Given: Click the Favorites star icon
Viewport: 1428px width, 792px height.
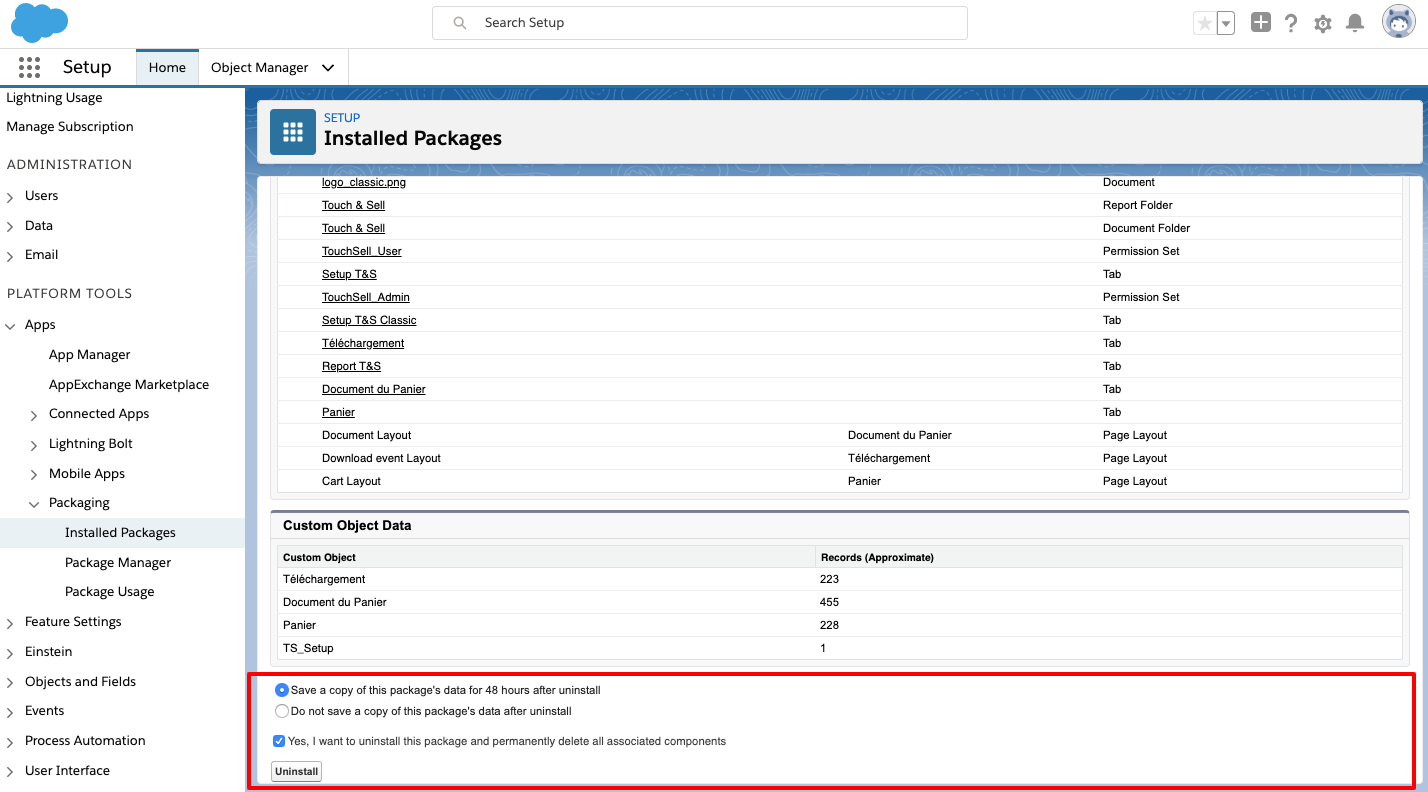Looking at the screenshot, I should point(1205,23).
